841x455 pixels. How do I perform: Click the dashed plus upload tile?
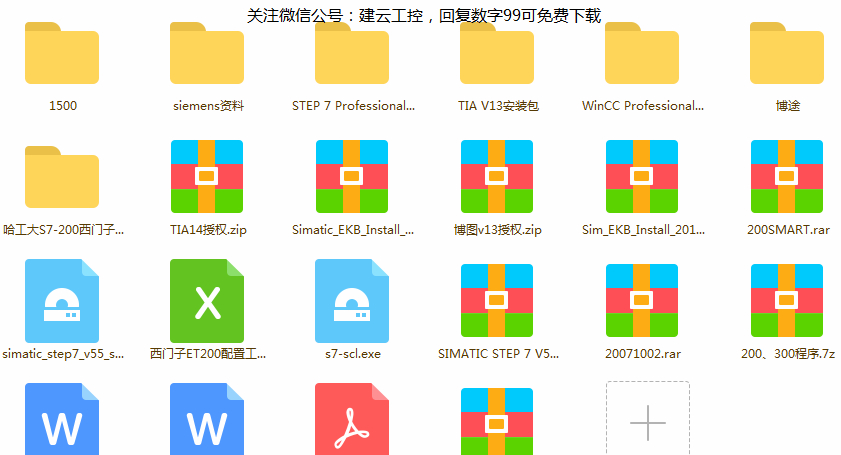coord(648,419)
